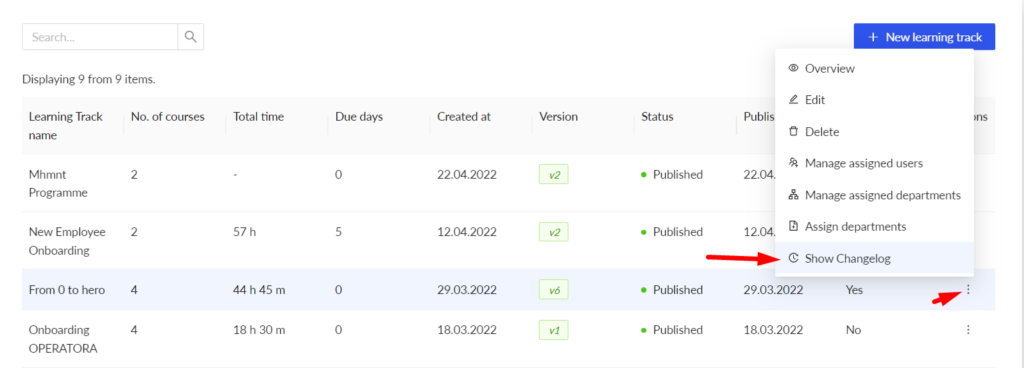Click the users icon for Manage assigned users
This screenshot has height=368, width=1024.
point(793,163)
